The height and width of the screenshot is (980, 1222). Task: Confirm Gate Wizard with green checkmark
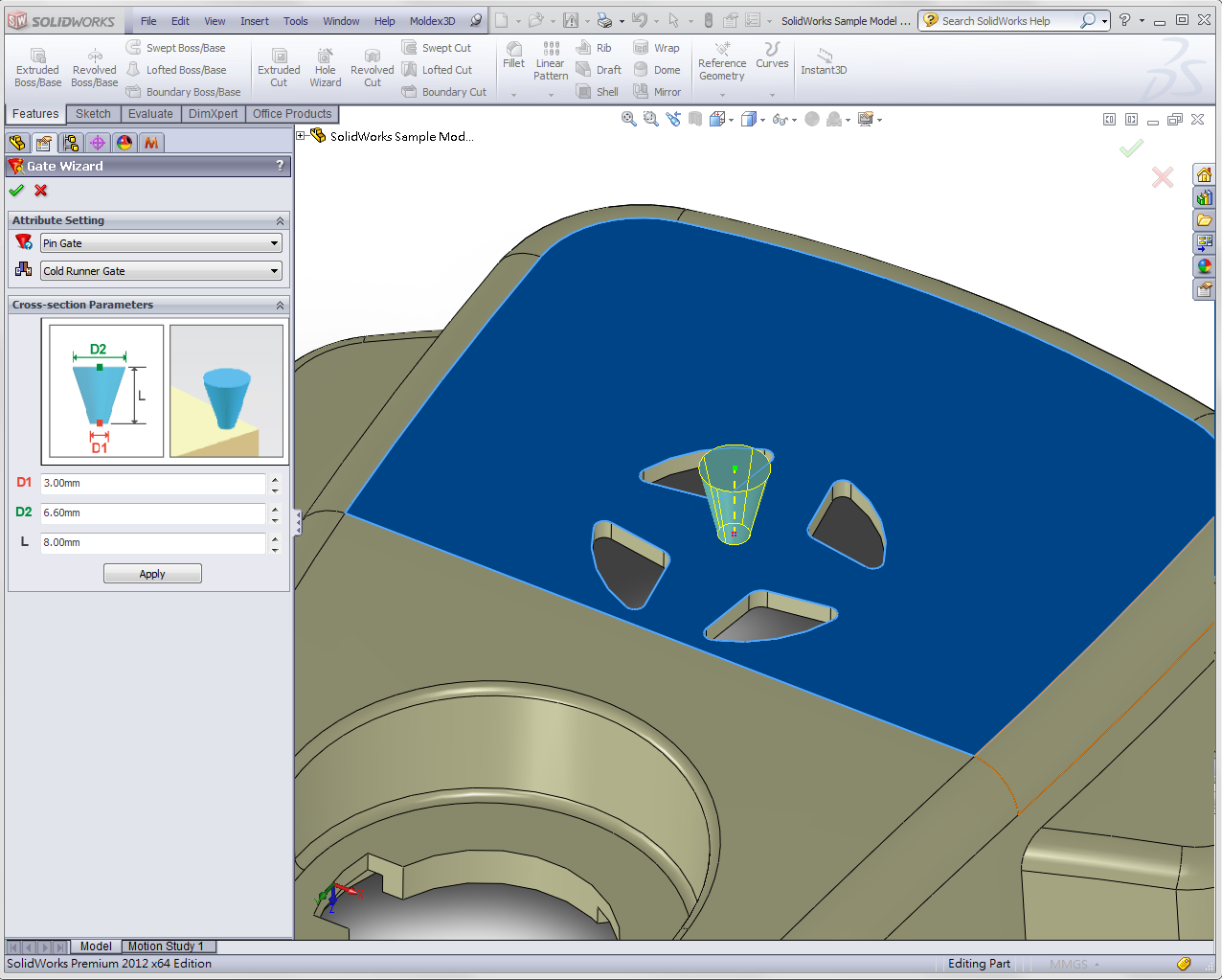(15, 191)
